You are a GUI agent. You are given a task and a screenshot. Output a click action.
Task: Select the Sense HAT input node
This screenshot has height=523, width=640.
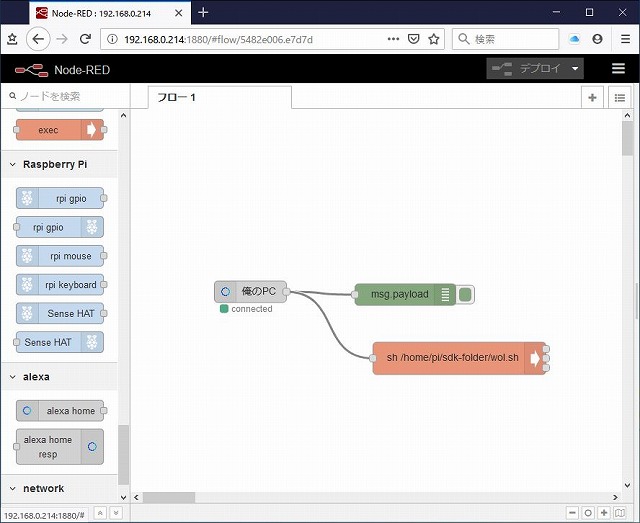pos(60,314)
